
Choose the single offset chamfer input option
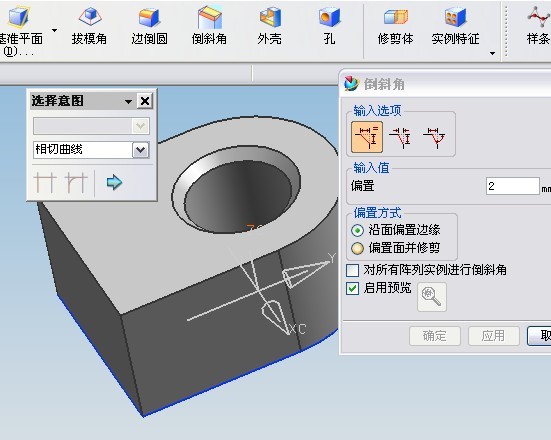[x=367, y=137]
